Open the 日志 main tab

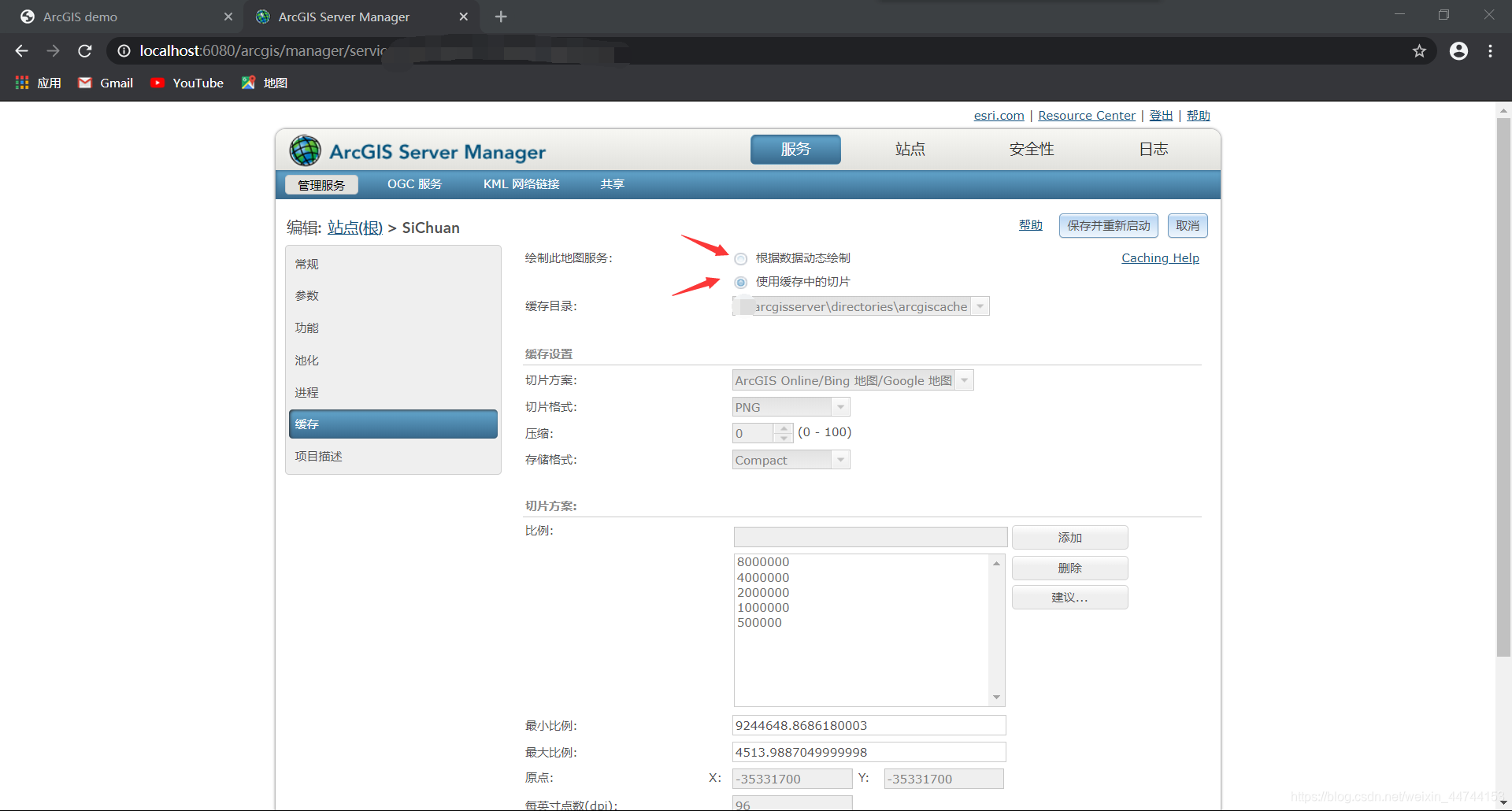point(1154,150)
